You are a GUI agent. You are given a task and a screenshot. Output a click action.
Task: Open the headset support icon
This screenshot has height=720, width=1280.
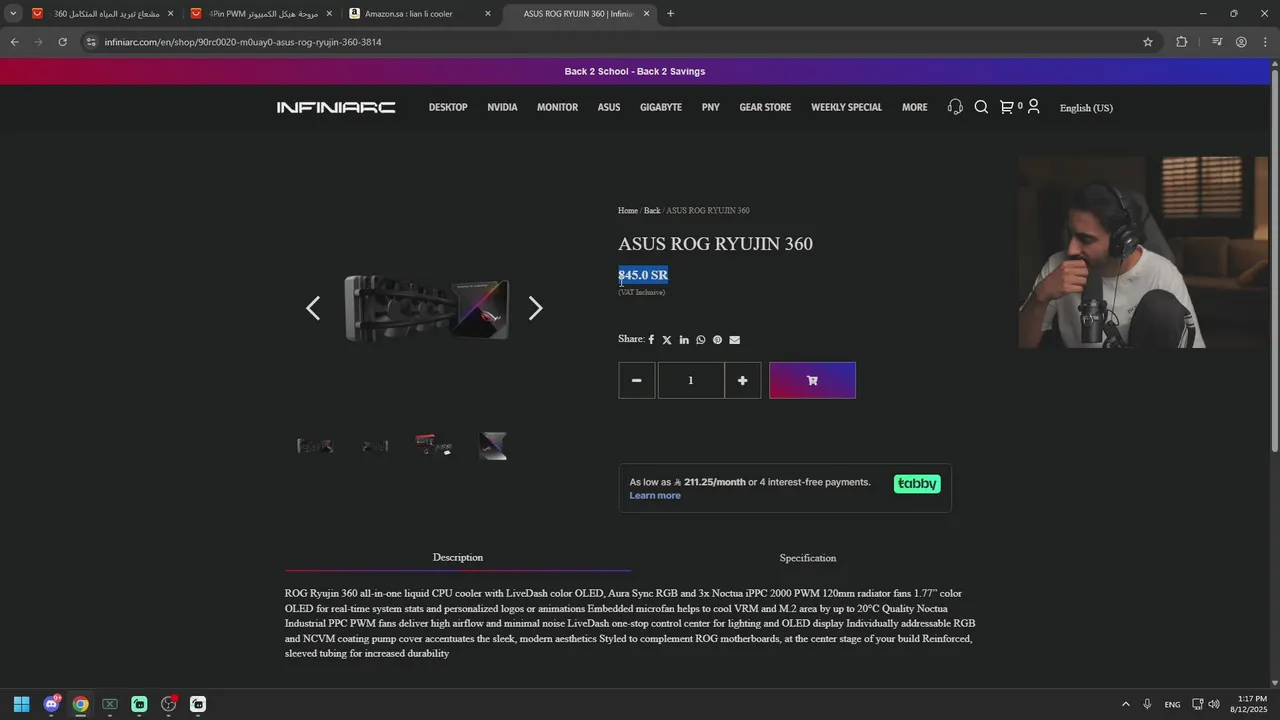click(x=955, y=107)
